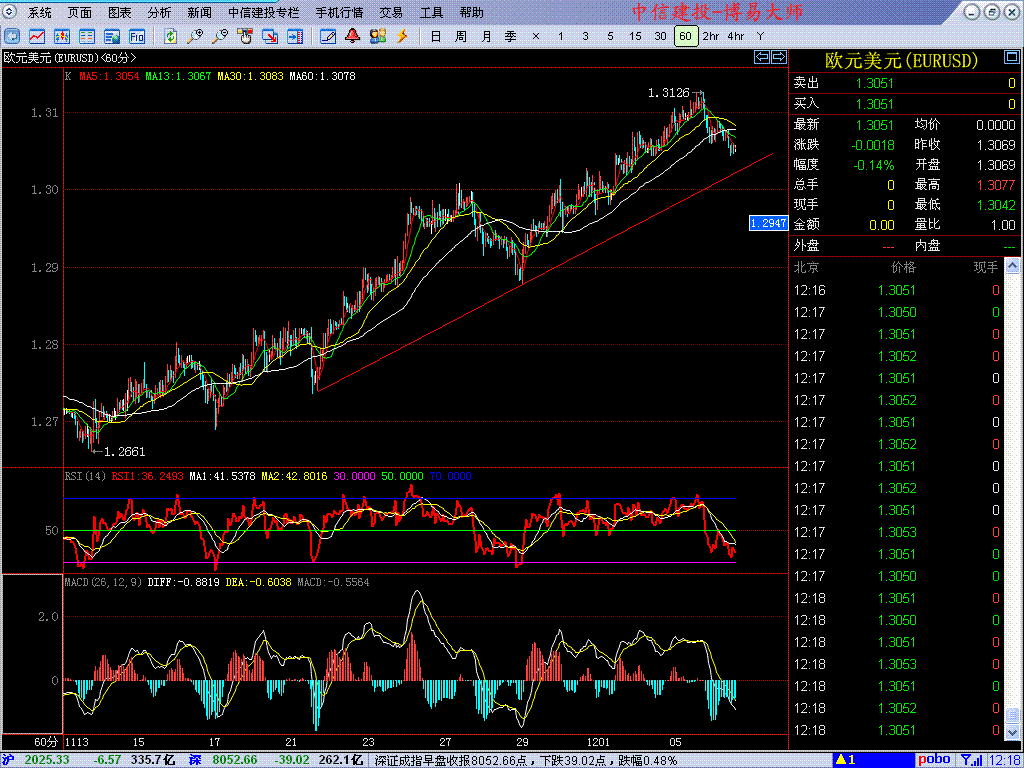Switch to monthly period 月
This screenshot has width=1024, height=768.
point(486,37)
